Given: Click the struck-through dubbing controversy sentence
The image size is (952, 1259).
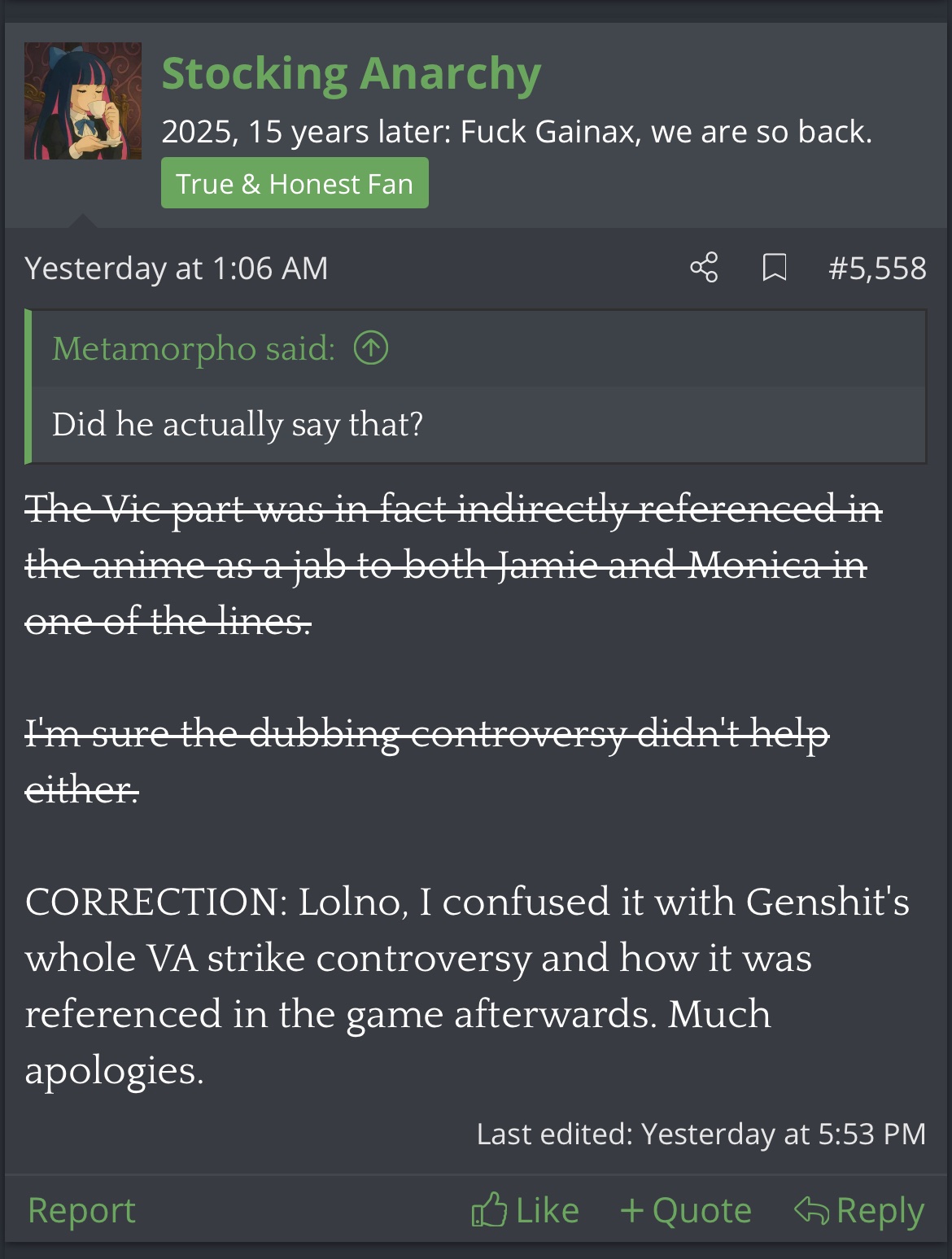Looking at the screenshot, I should pos(426,734).
